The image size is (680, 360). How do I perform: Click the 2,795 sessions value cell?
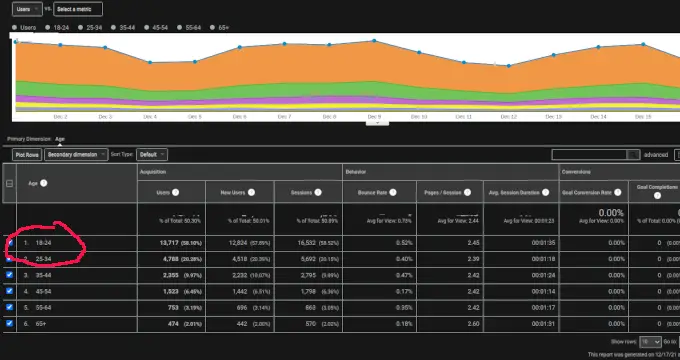[x=308, y=275]
